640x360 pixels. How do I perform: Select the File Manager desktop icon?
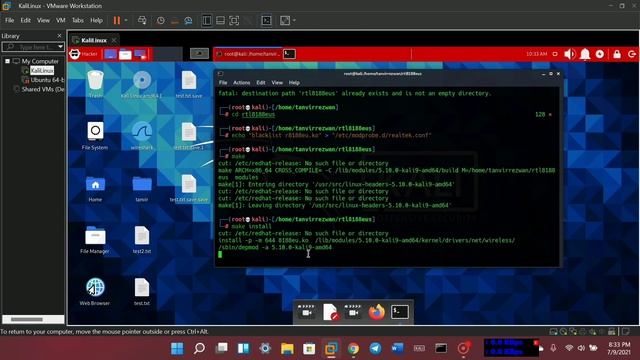95,240
